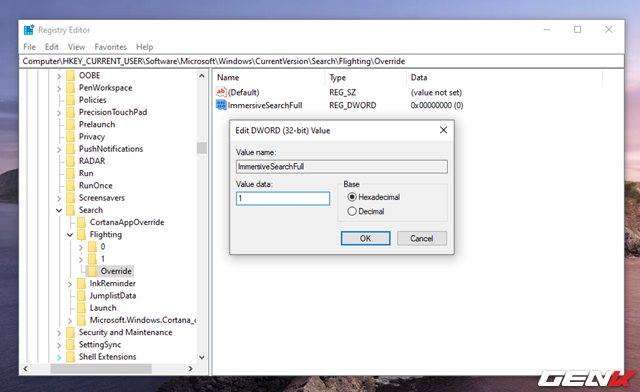Open the View menu
The image size is (640, 392).
click(76, 47)
